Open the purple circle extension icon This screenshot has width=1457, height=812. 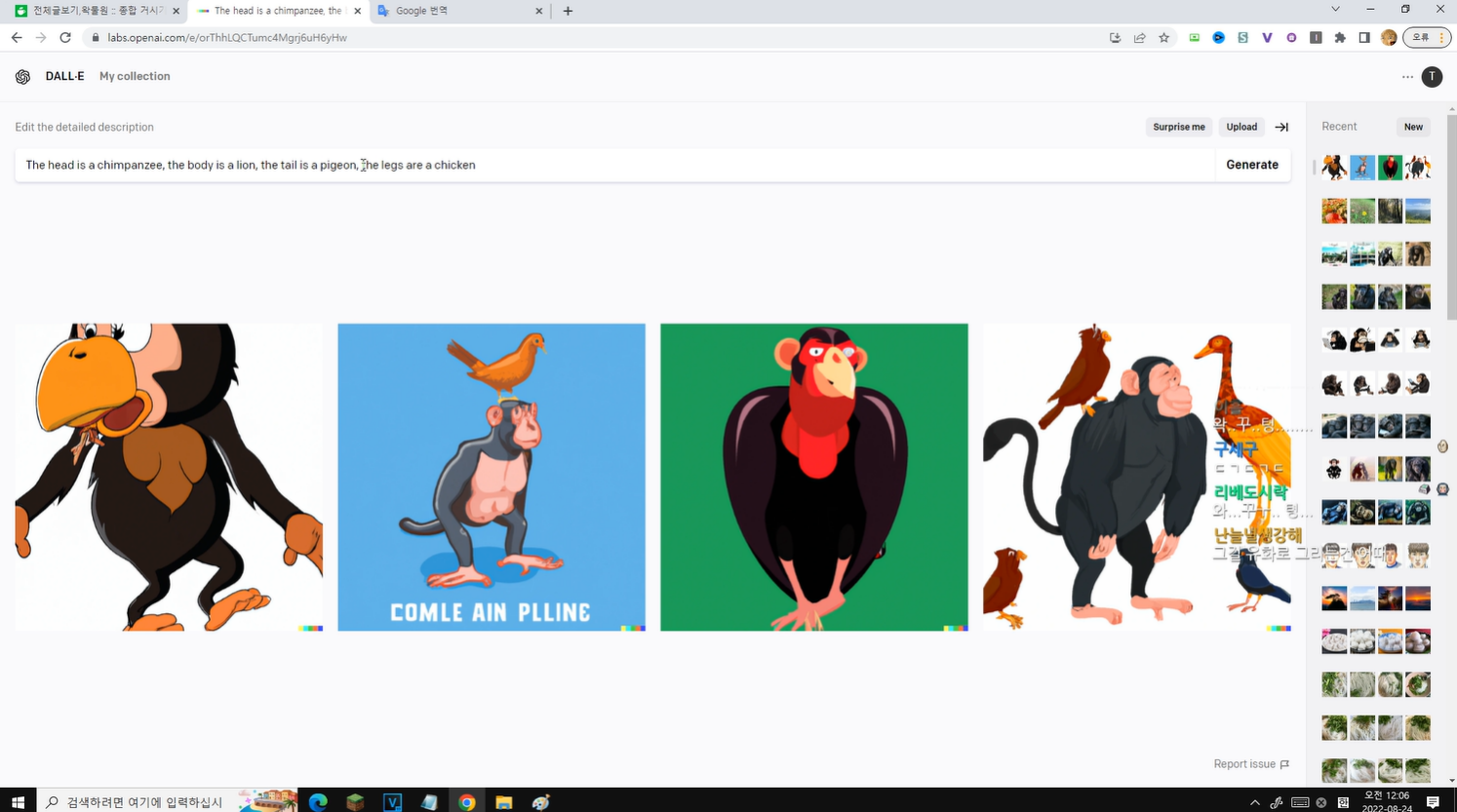[x=1291, y=37]
